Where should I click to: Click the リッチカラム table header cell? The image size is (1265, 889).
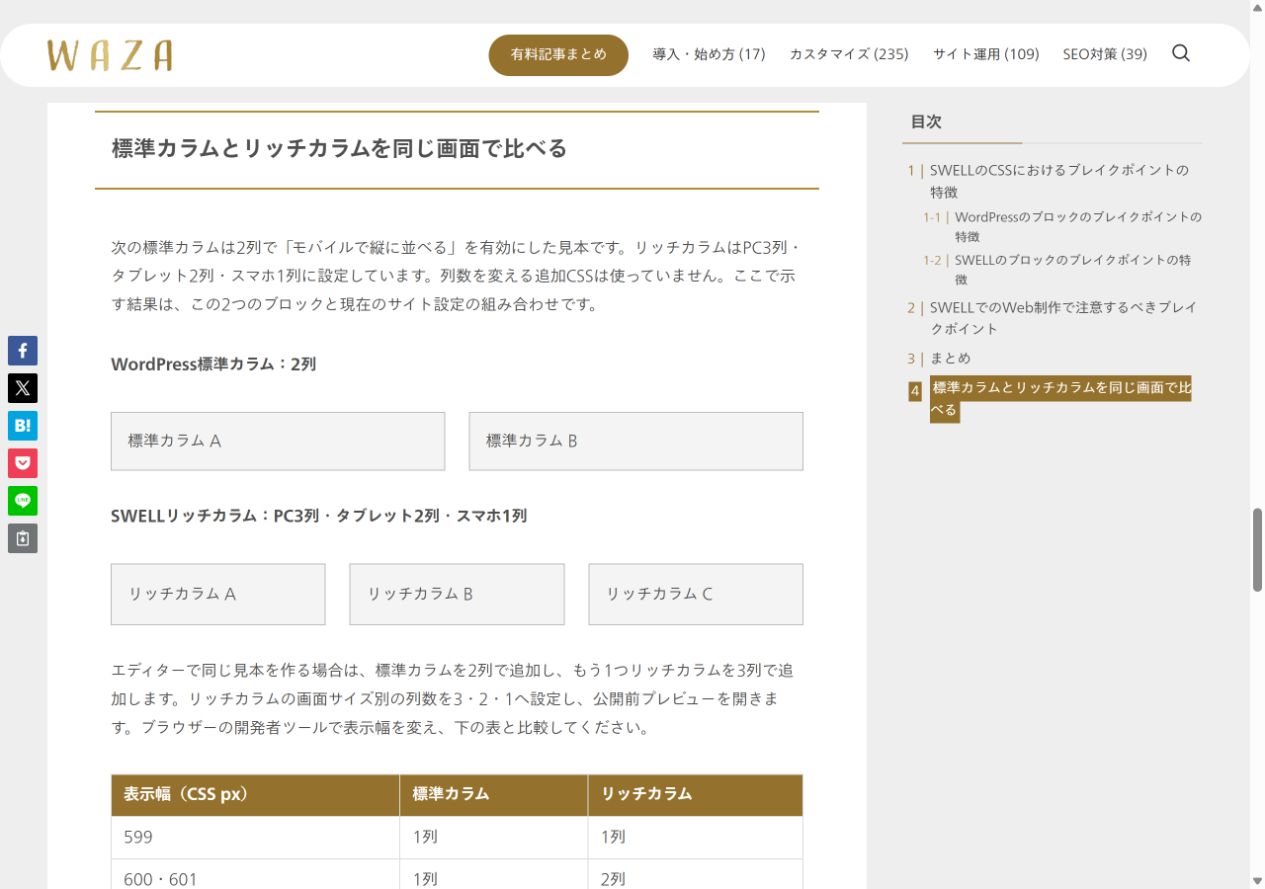click(696, 795)
